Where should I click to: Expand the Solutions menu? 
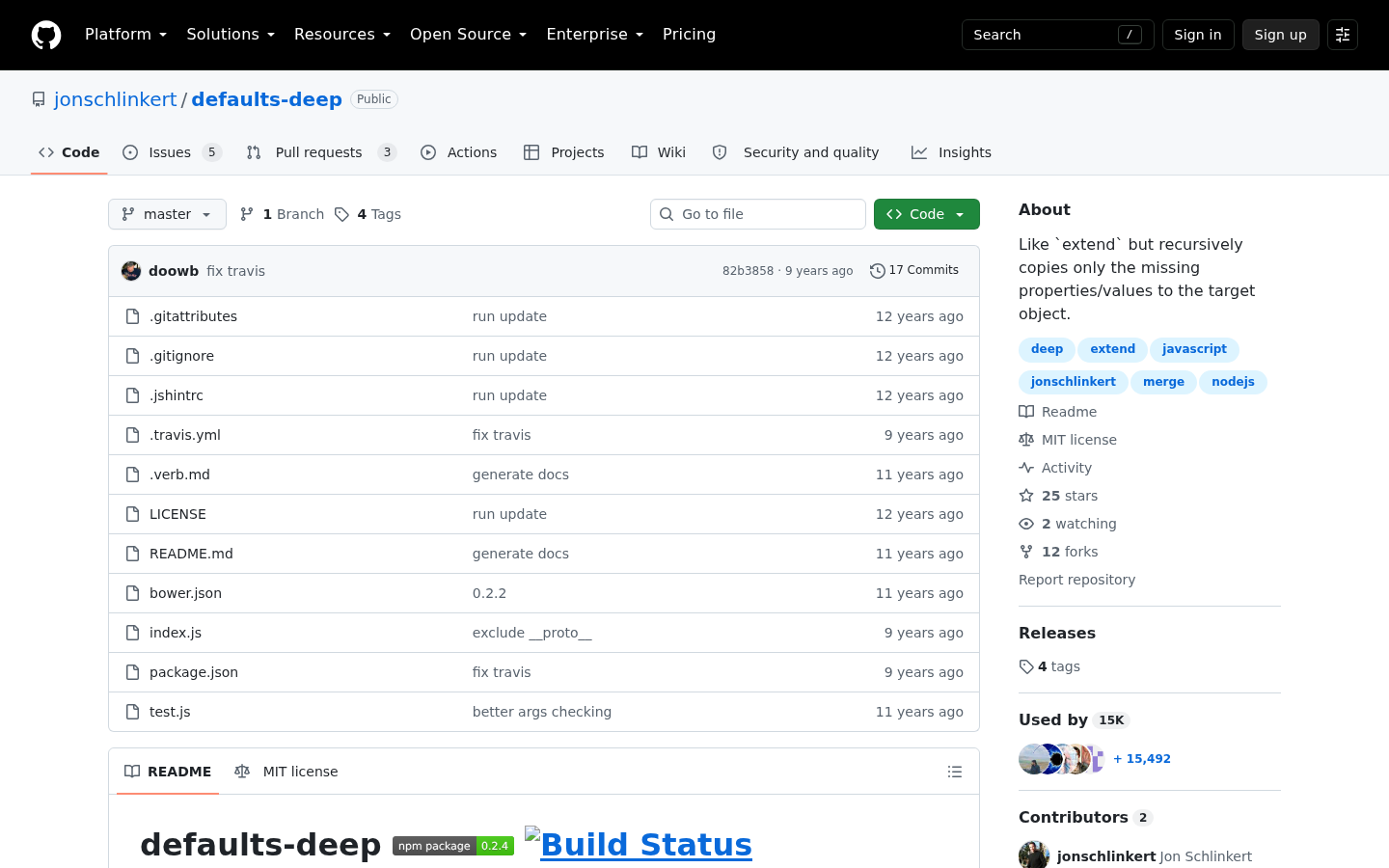click(231, 35)
